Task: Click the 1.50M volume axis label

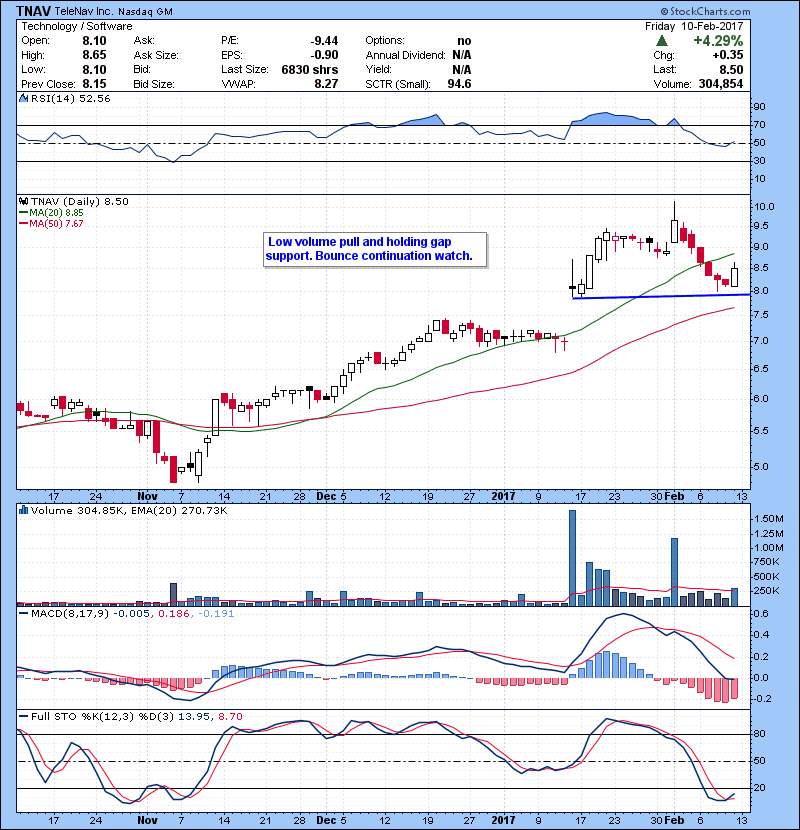Action: (768, 519)
